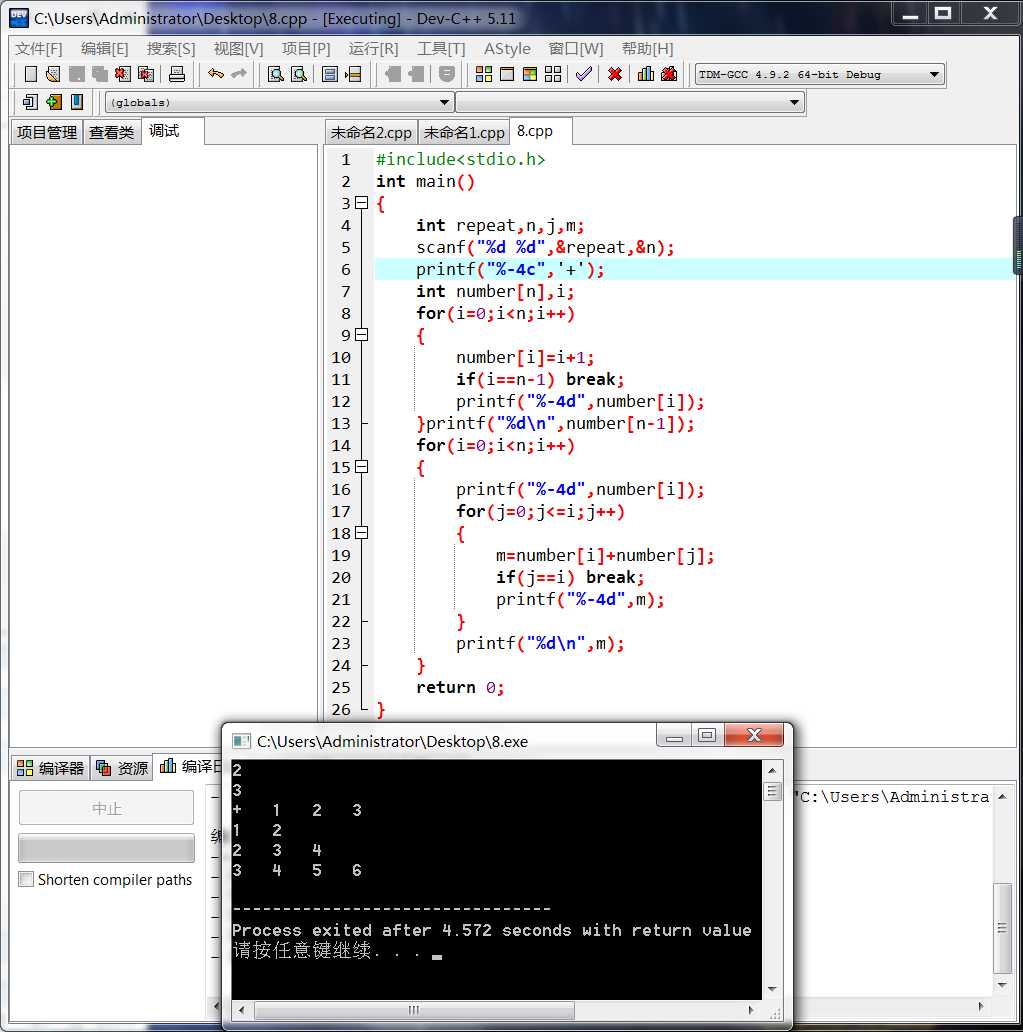Click the Open file toolbar icon
Image resolution: width=1023 pixels, height=1032 pixels.
click(53, 74)
